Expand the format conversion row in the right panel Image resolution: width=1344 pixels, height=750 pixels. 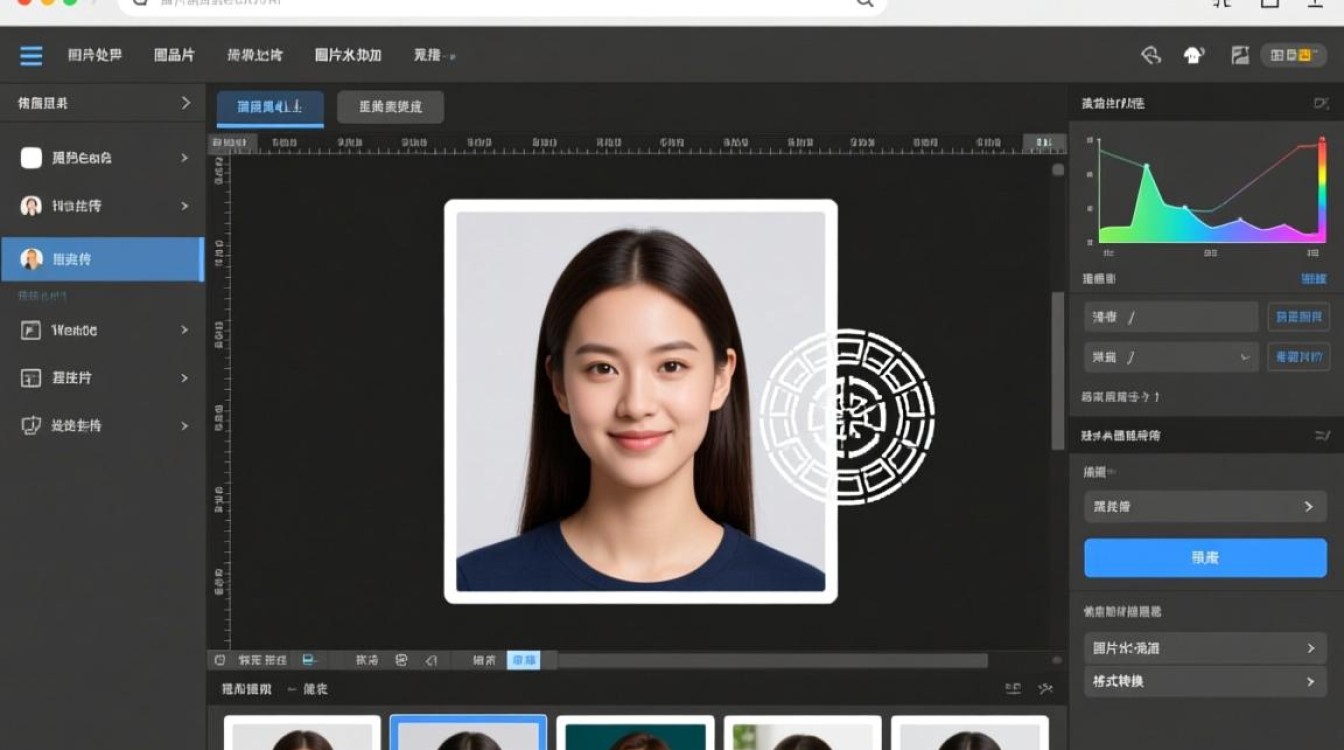click(1205, 682)
